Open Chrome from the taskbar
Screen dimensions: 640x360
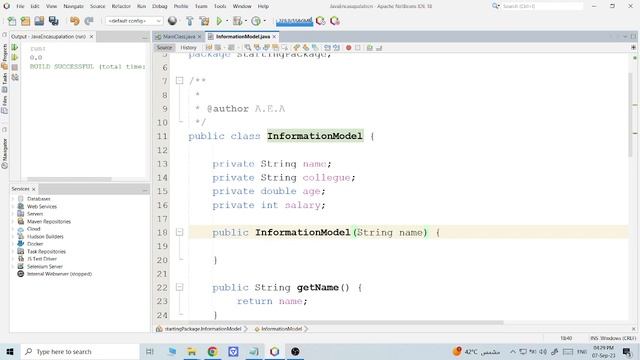212,351
